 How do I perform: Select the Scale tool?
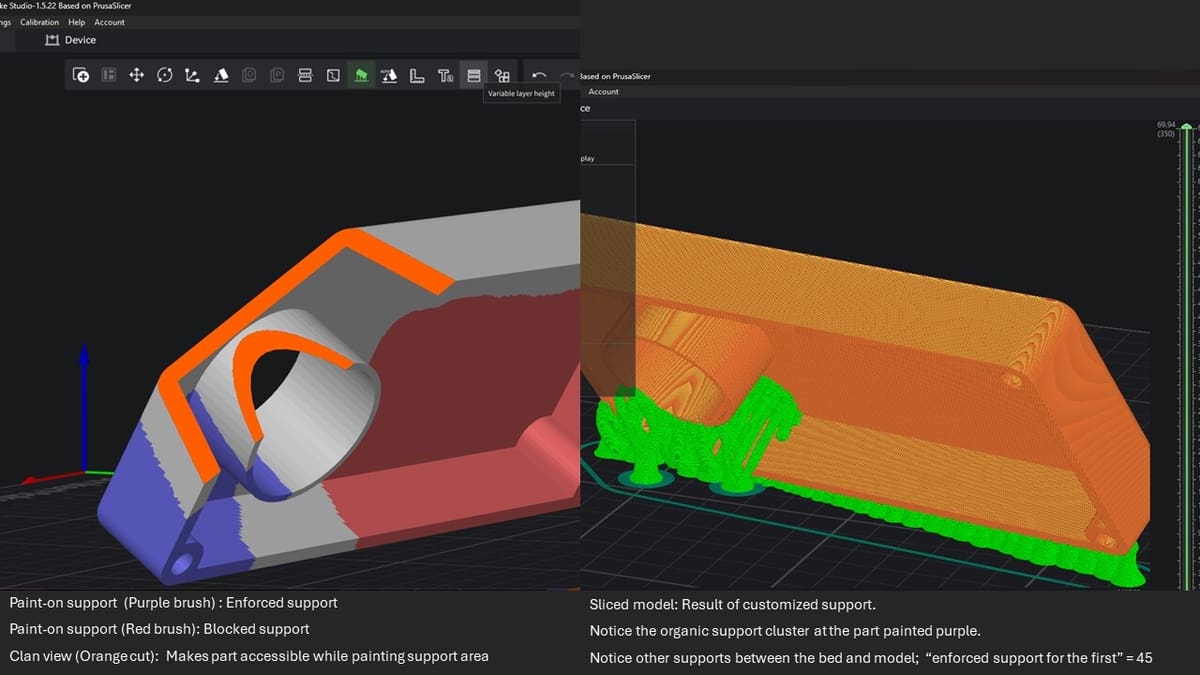click(x=192, y=75)
